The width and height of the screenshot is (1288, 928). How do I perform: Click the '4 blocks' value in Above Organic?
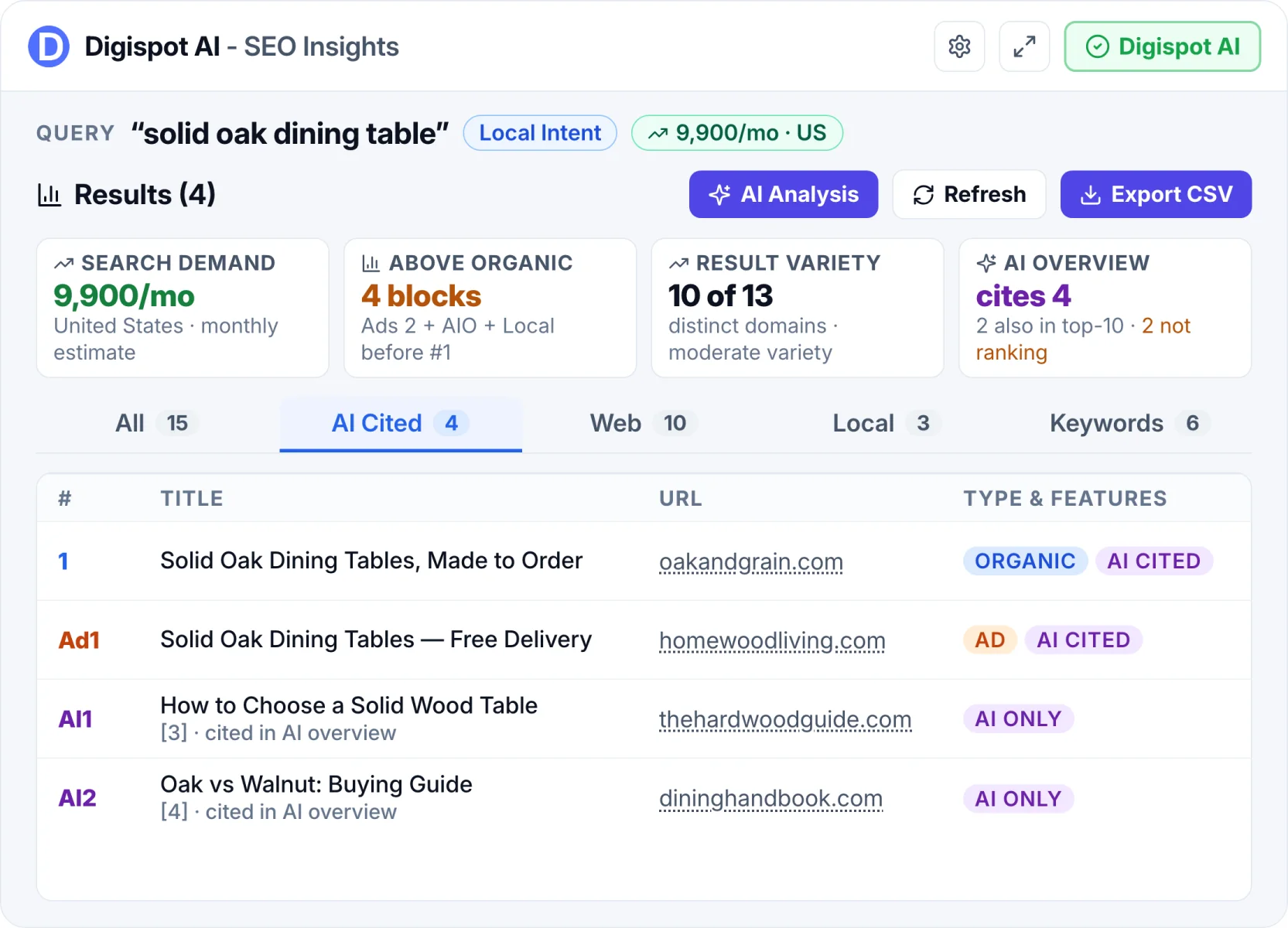422,296
